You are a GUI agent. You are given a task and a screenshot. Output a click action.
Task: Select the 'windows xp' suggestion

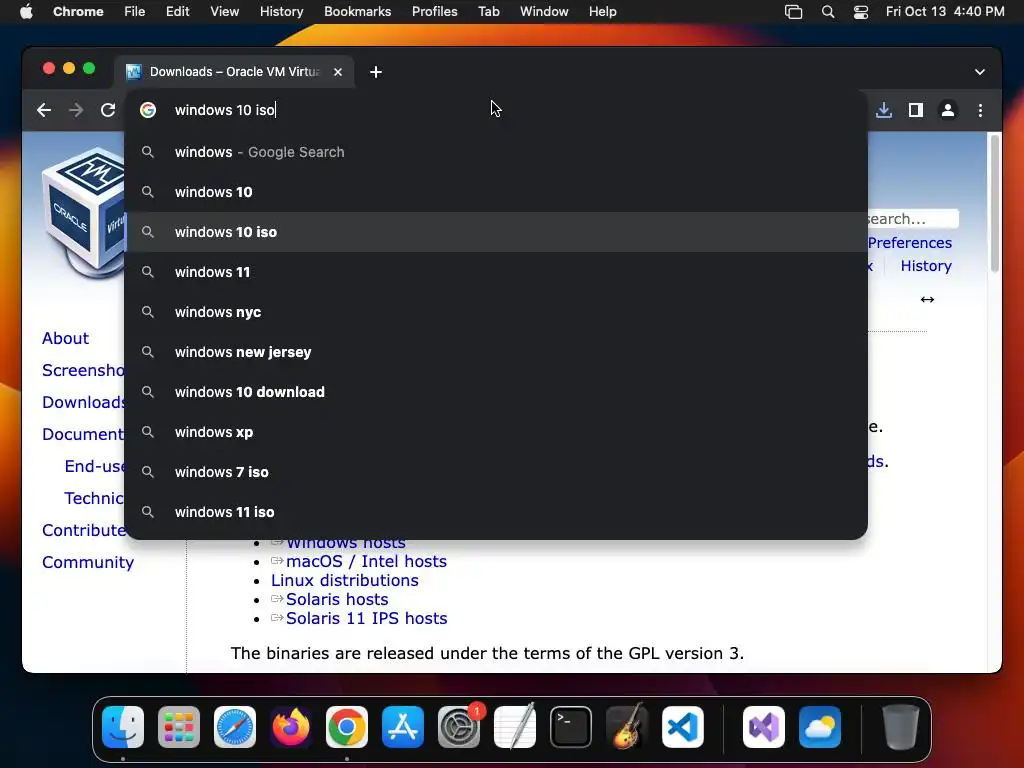496,432
